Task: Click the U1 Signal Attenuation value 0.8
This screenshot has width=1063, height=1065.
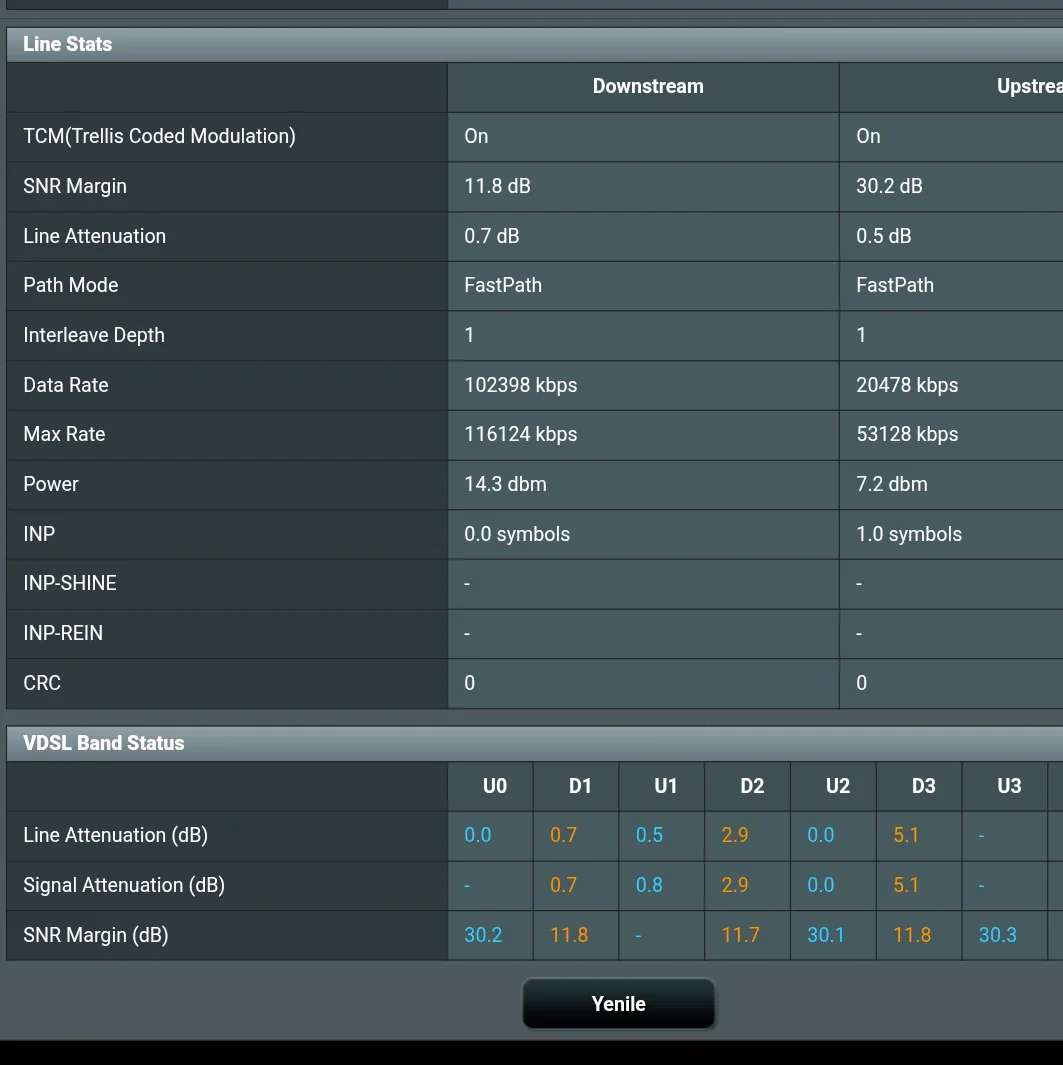Action: pyautogui.click(x=649, y=885)
